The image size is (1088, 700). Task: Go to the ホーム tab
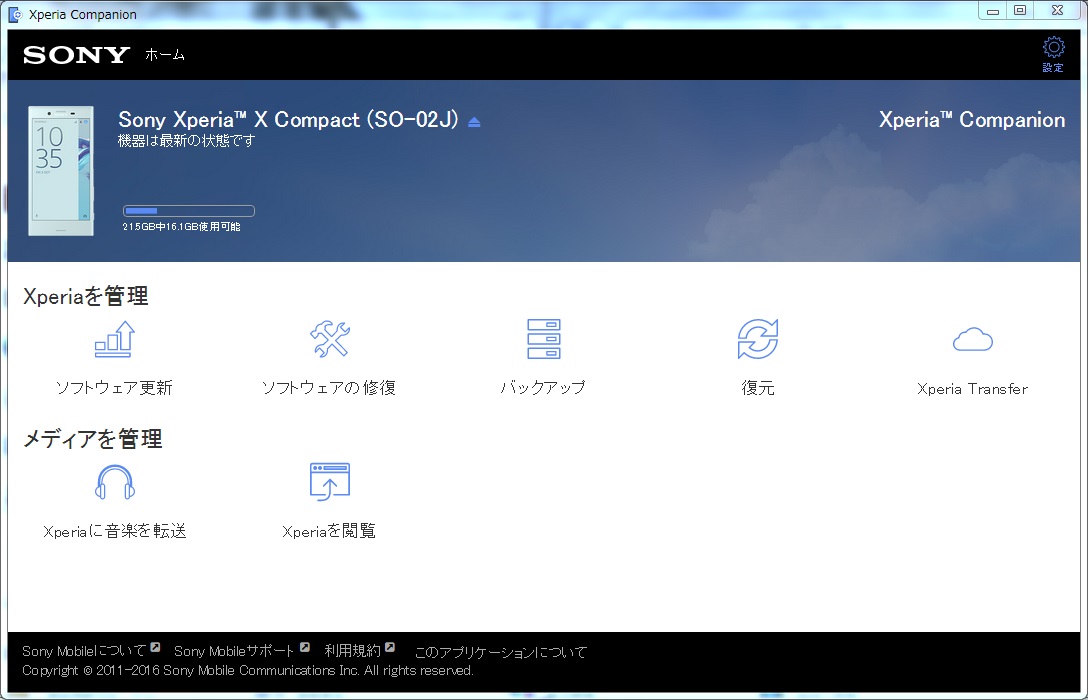pyautogui.click(x=165, y=55)
